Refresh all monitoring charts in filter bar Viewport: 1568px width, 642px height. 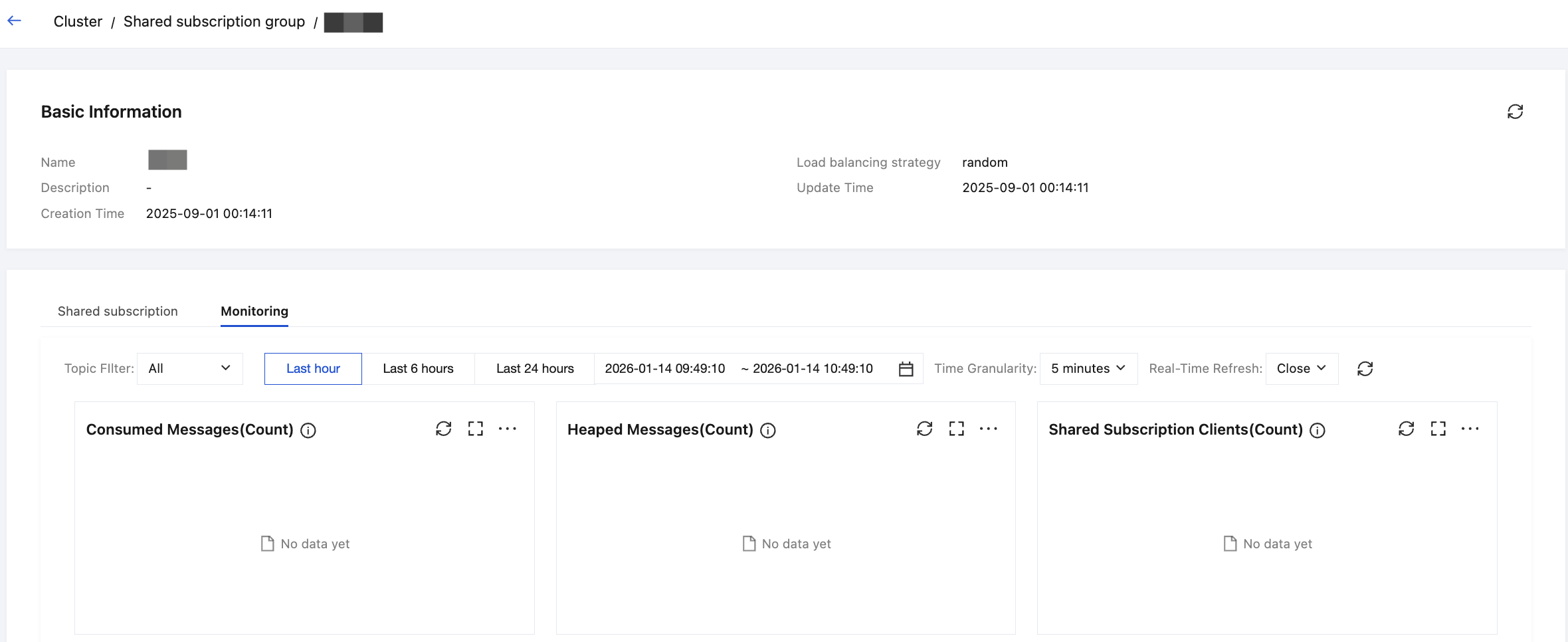tap(1365, 369)
